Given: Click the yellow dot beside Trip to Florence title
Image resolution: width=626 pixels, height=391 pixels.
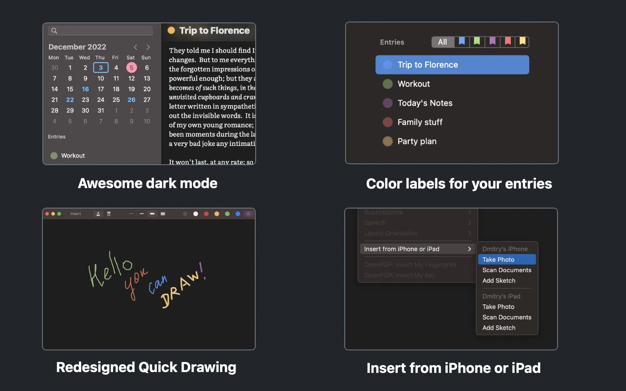Looking at the screenshot, I should [x=171, y=30].
